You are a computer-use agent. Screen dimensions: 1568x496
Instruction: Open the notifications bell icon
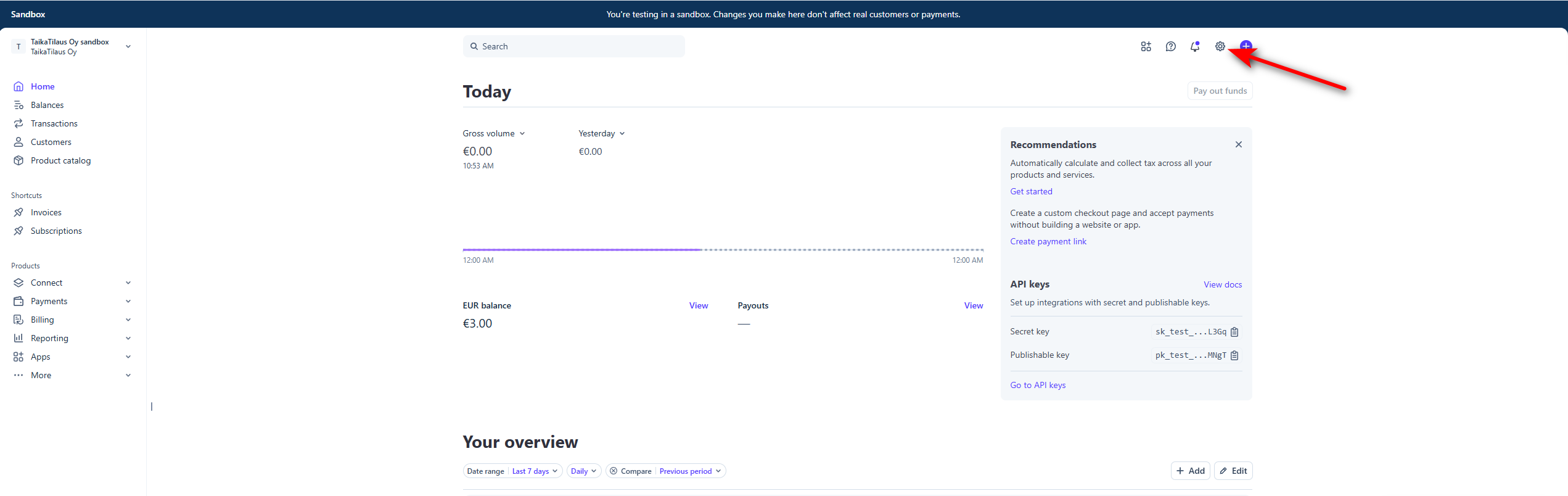1195,46
